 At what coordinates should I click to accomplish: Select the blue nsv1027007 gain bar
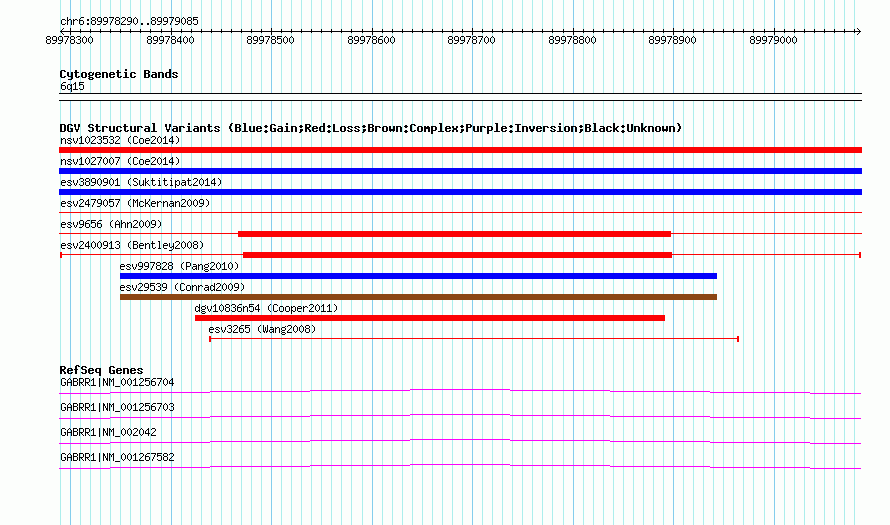click(460, 171)
